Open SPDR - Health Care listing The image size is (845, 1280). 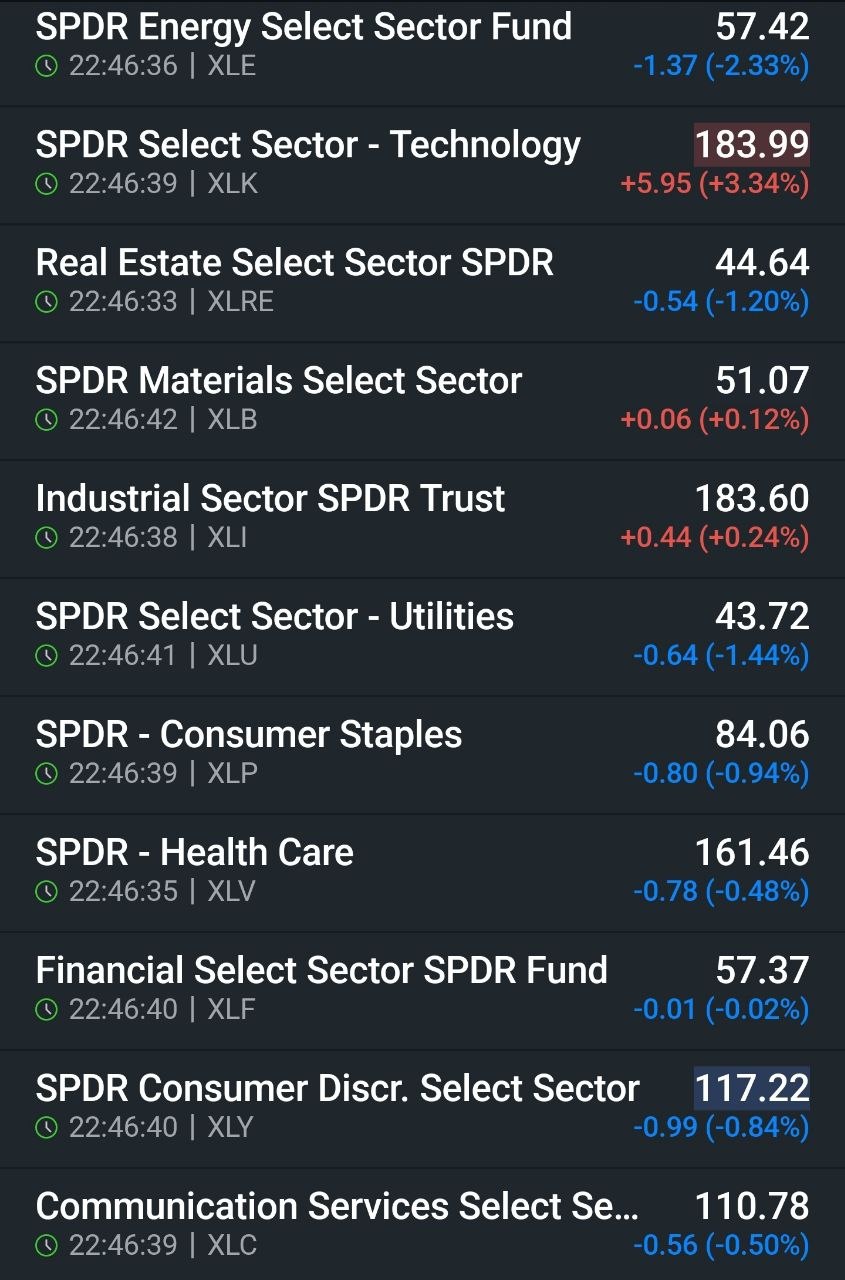422,873
